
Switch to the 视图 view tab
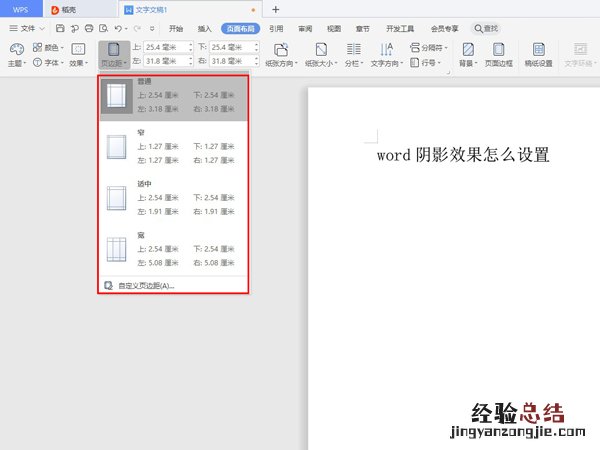click(x=334, y=29)
